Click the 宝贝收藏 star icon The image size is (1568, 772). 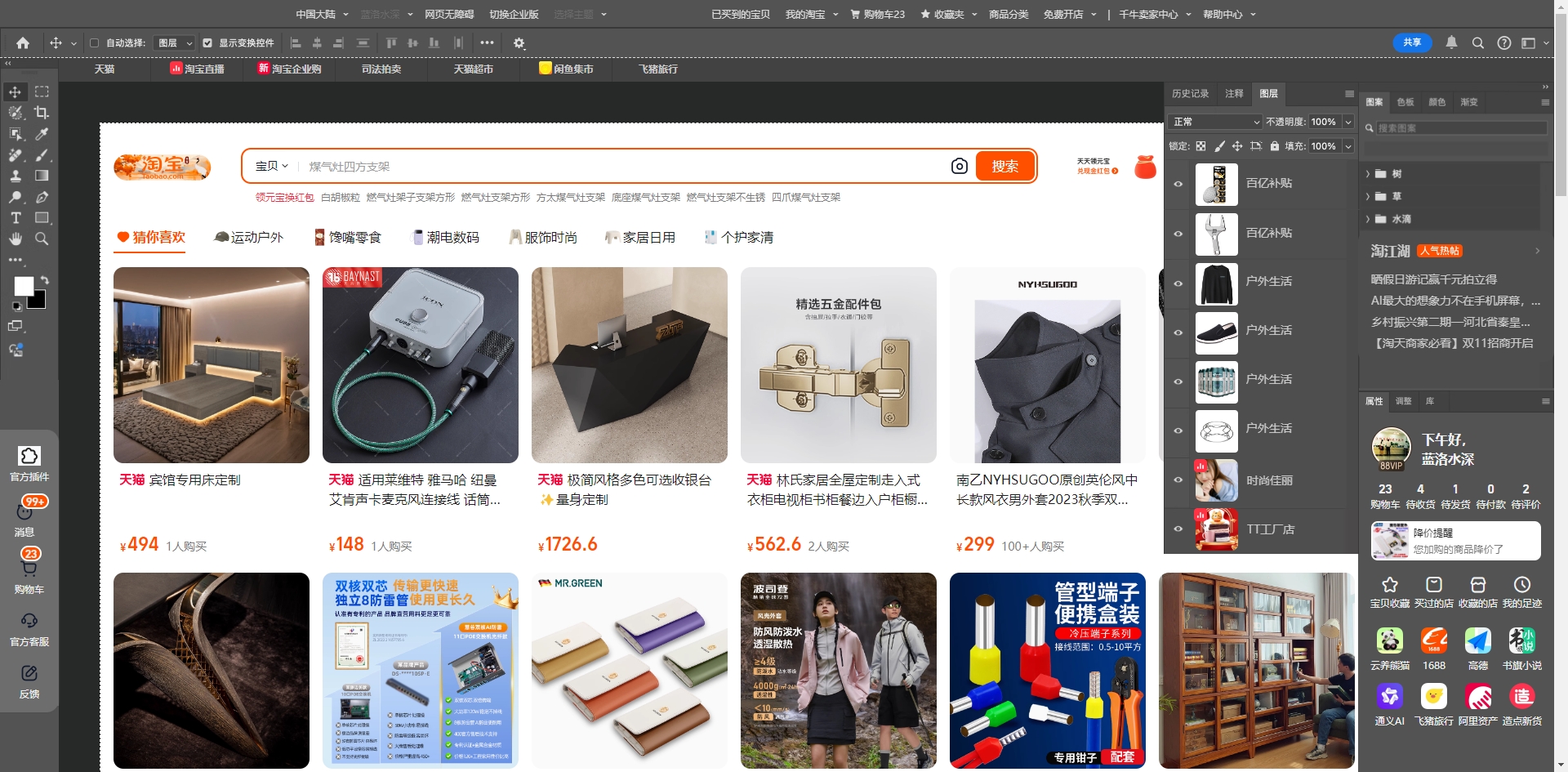[1390, 585]
